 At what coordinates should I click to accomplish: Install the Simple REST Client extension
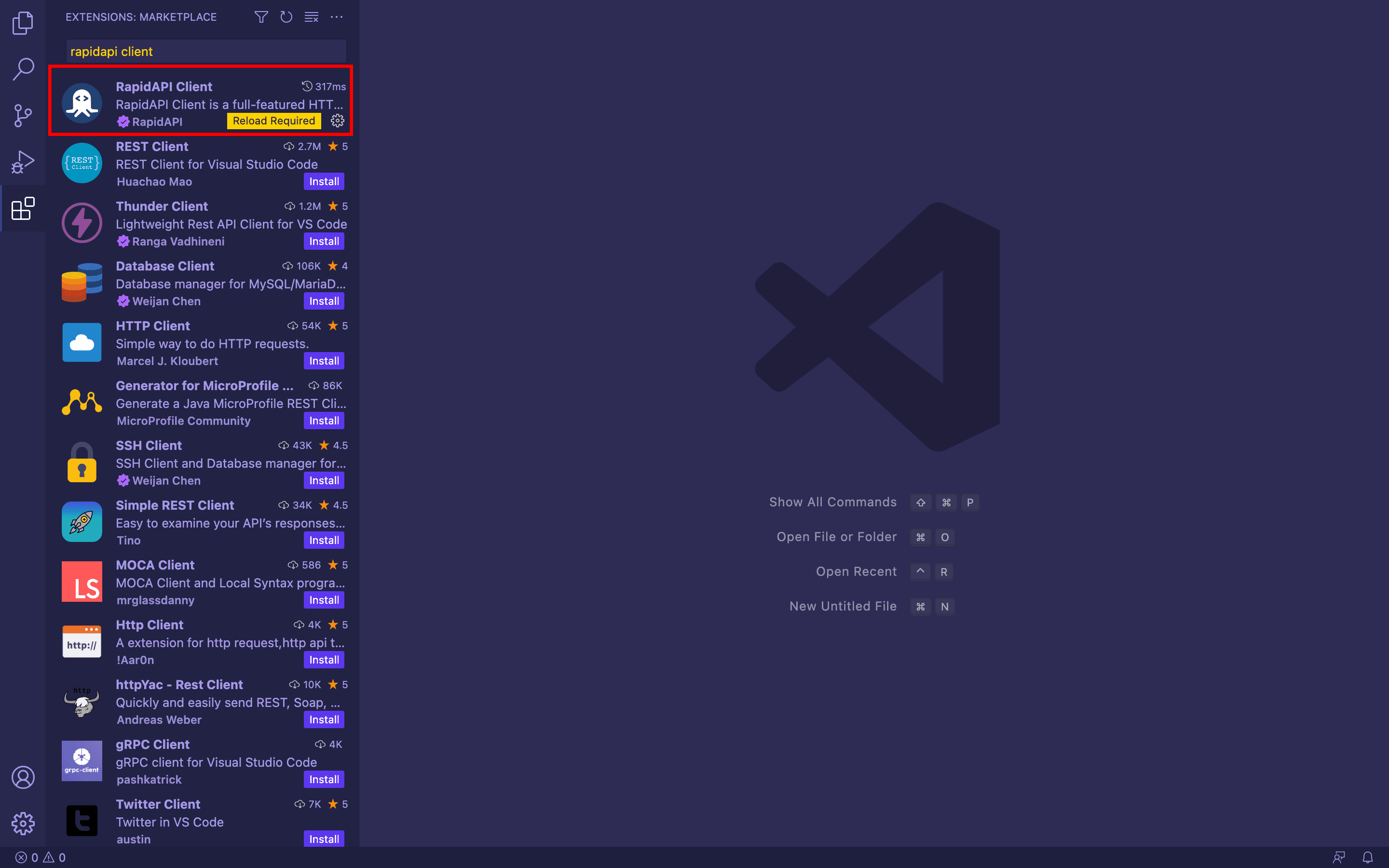click(x=324, y=540)
